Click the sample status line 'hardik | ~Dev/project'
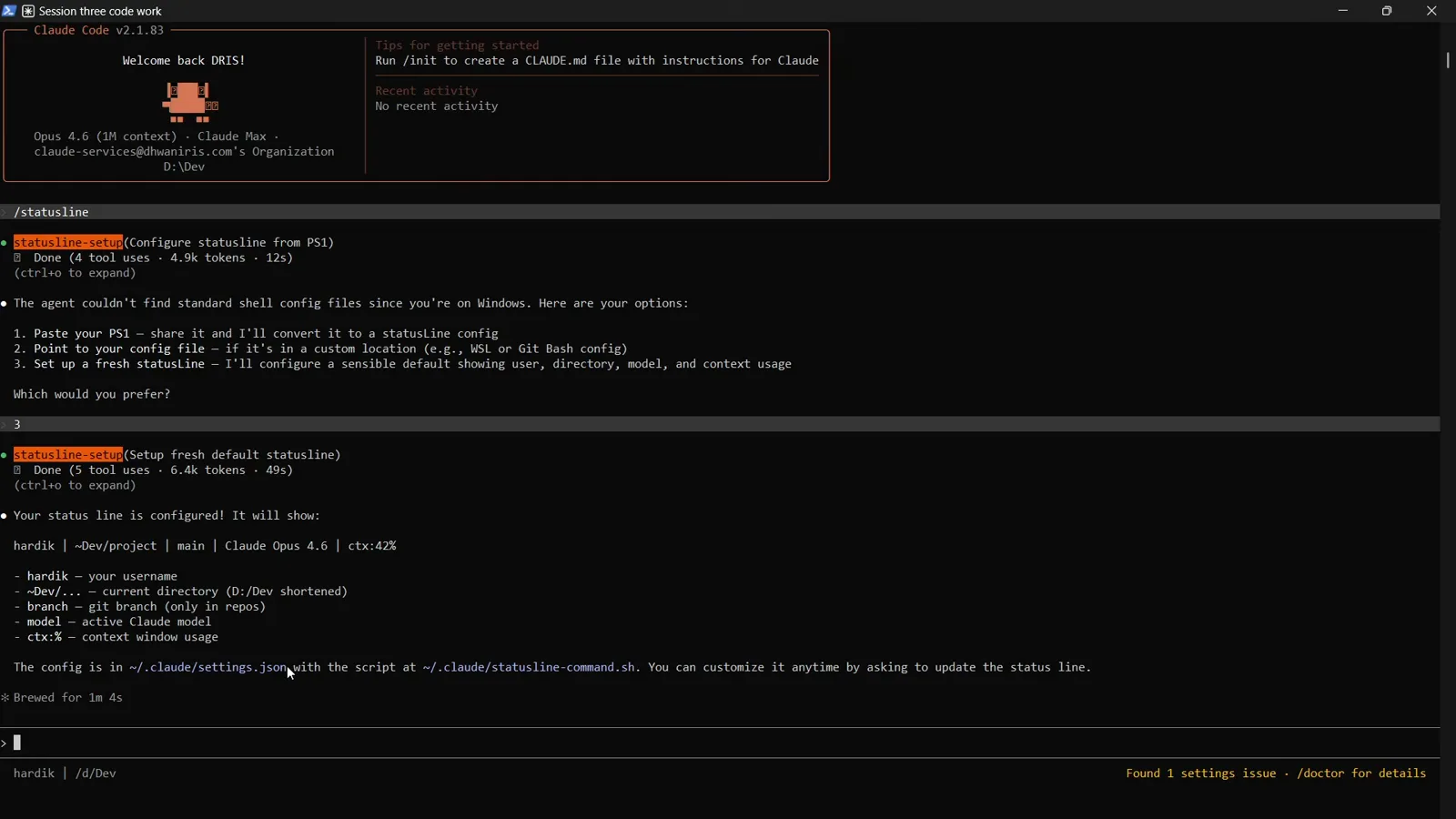 tap(205, 545)
